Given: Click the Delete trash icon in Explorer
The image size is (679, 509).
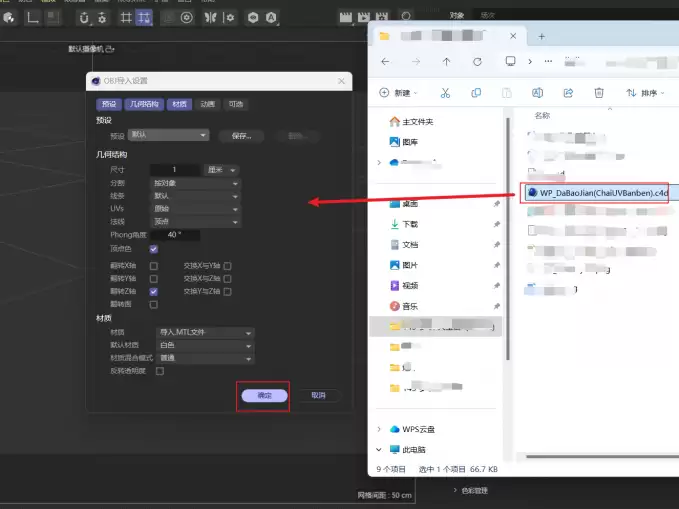Looking at the screenshot, I should click(x=599, y=93).
